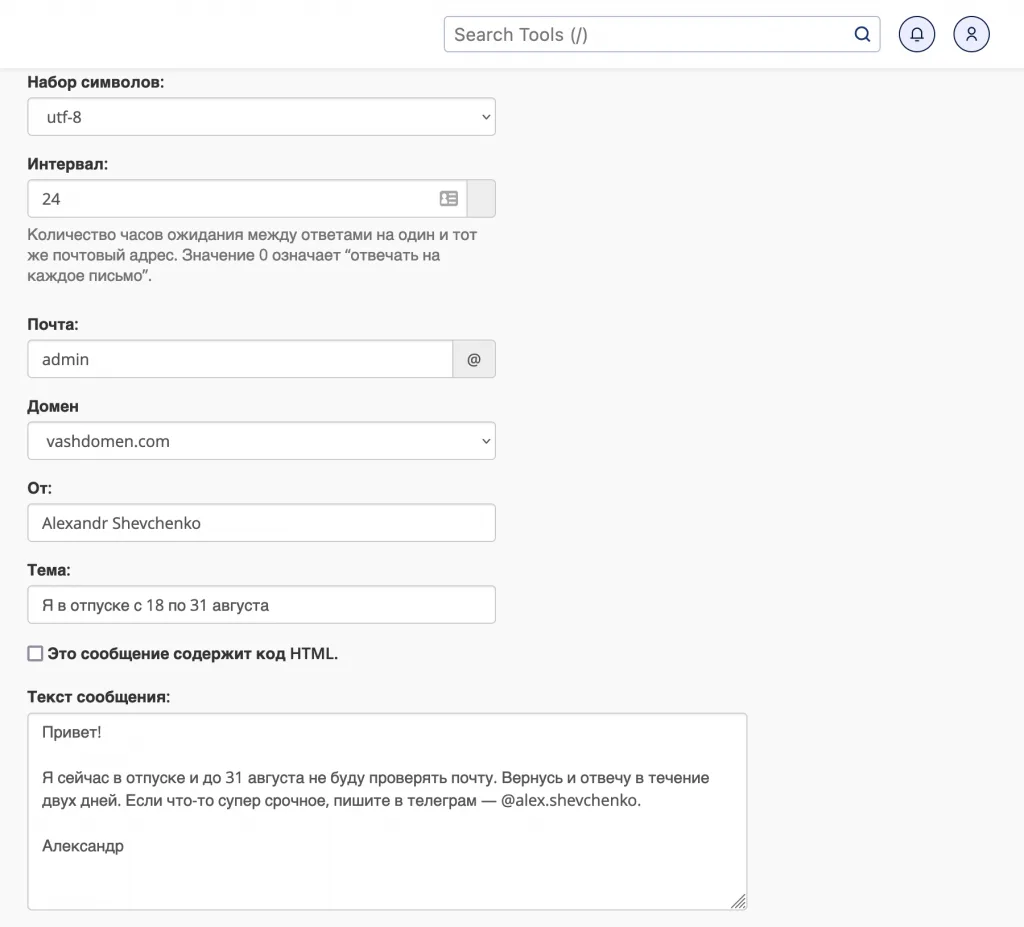Click '@alex.shevchenko' in the message text
Viewport: 1024px width, 927px height.
(569, 800)
